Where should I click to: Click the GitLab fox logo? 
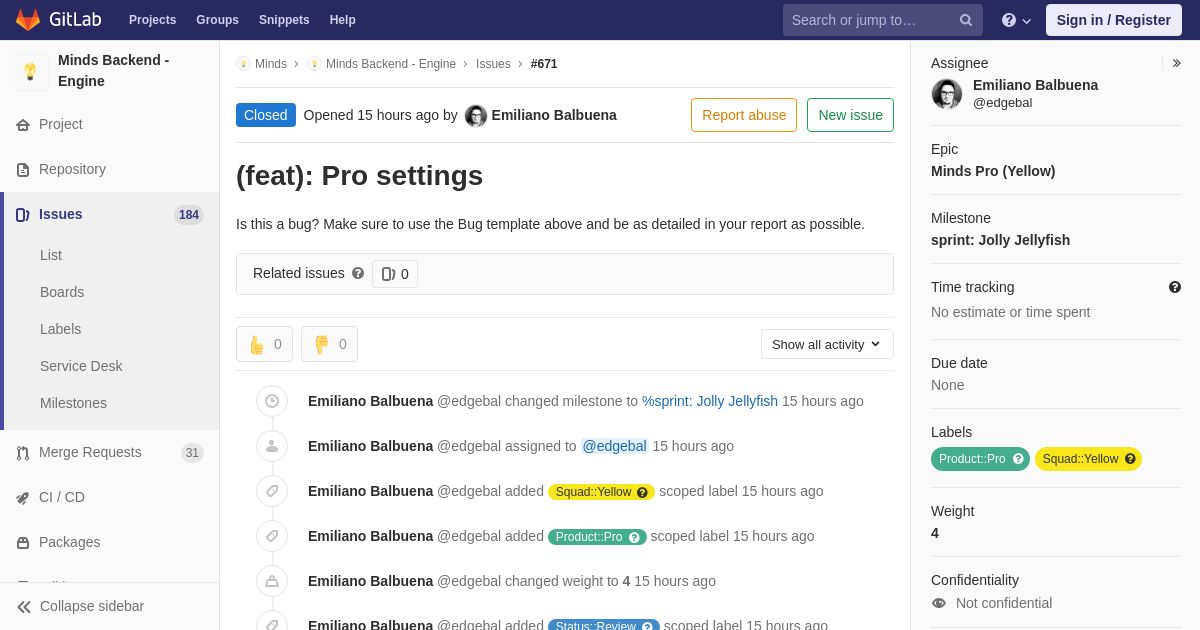pos(28,20)
